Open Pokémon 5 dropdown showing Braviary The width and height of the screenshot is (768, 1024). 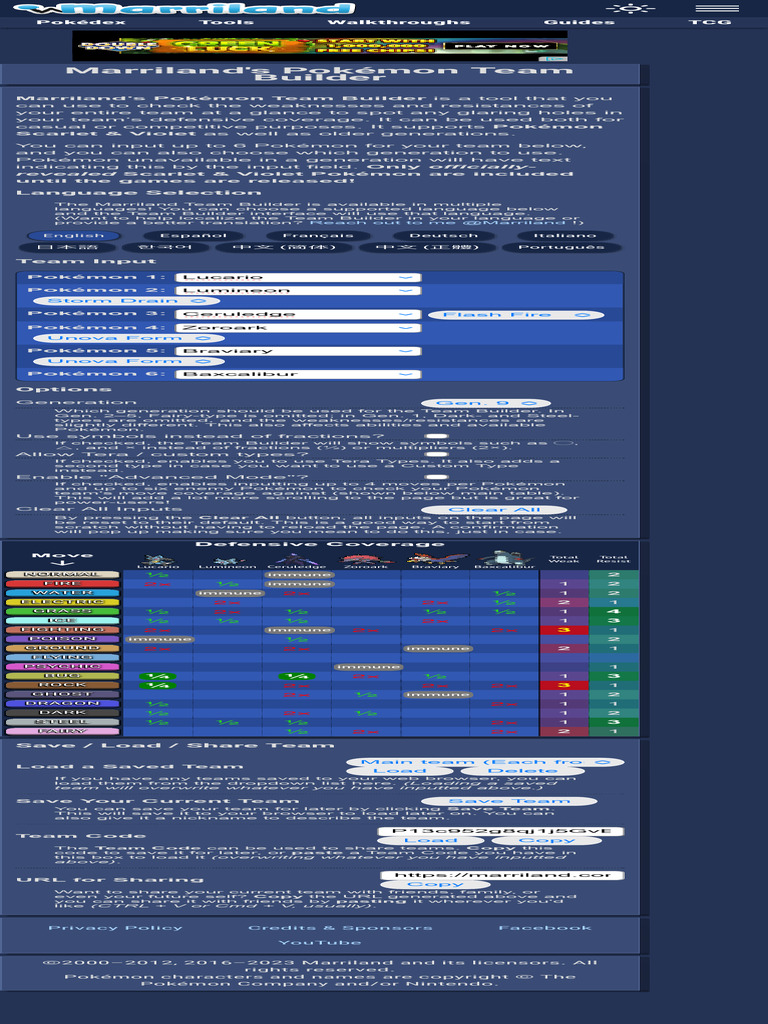[298, 351]
